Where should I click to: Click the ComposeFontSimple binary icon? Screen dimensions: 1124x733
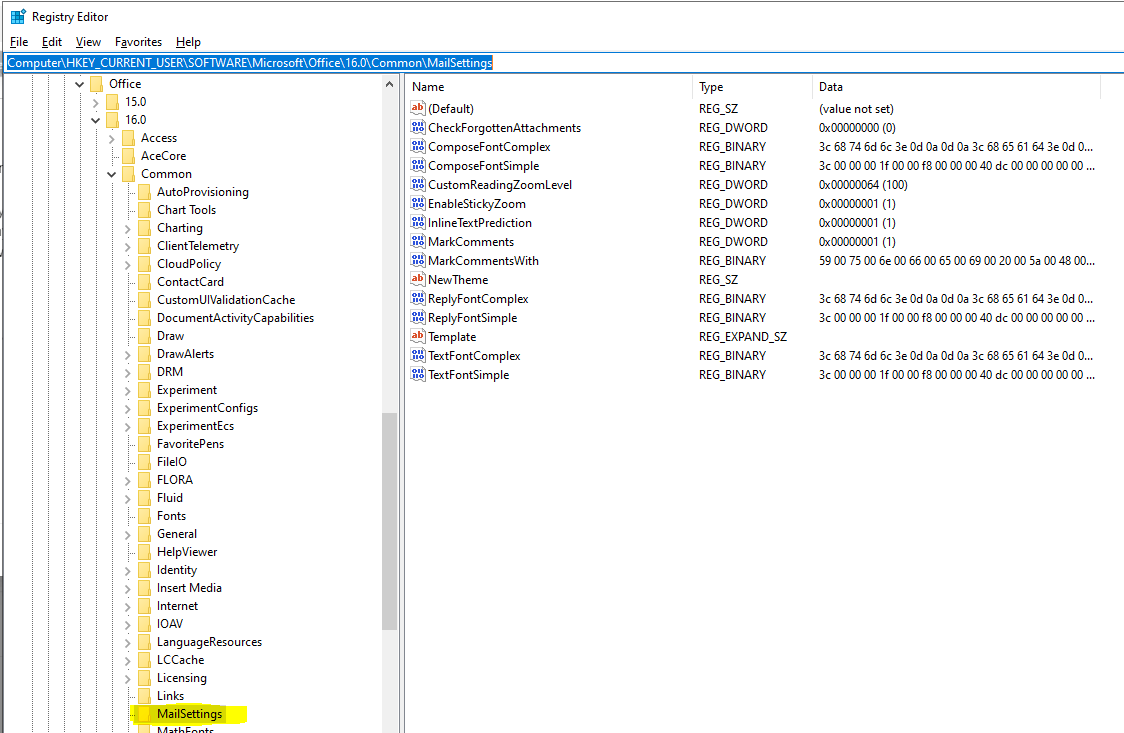pos(418,165)
